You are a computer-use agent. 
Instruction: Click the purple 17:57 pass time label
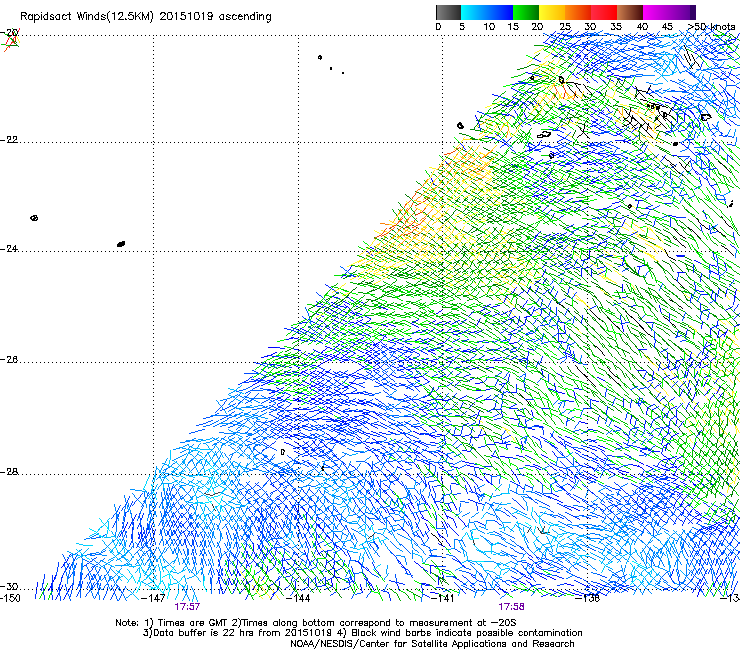187,607
